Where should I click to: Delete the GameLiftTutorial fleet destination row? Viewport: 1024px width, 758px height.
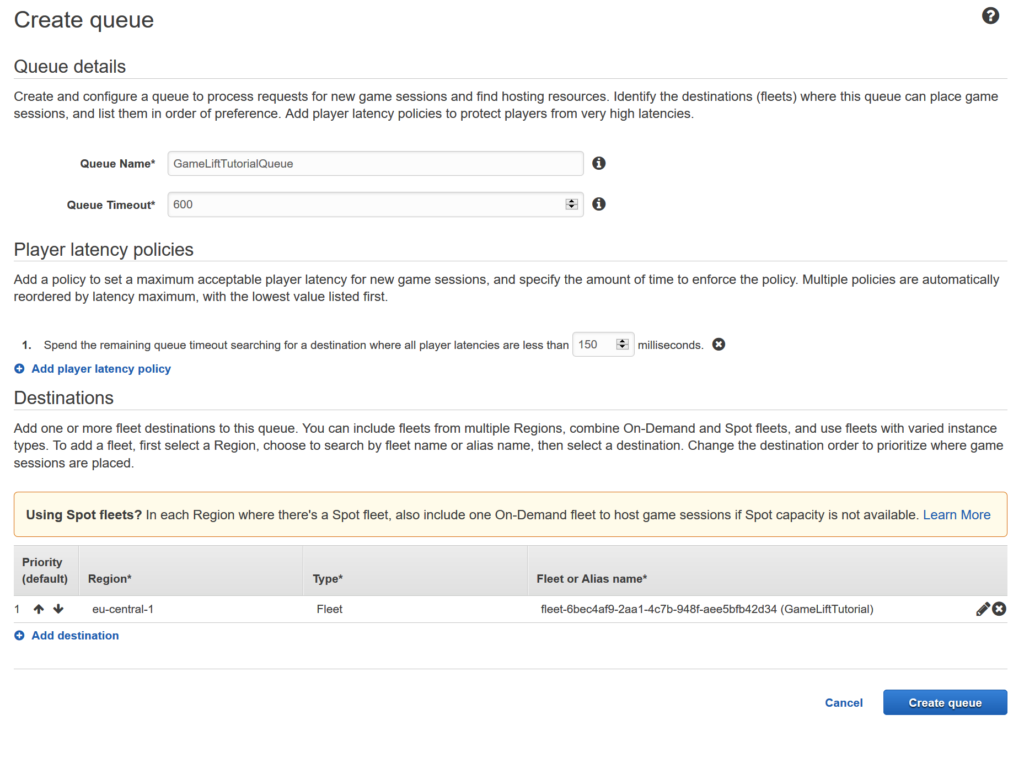(999, 609)
